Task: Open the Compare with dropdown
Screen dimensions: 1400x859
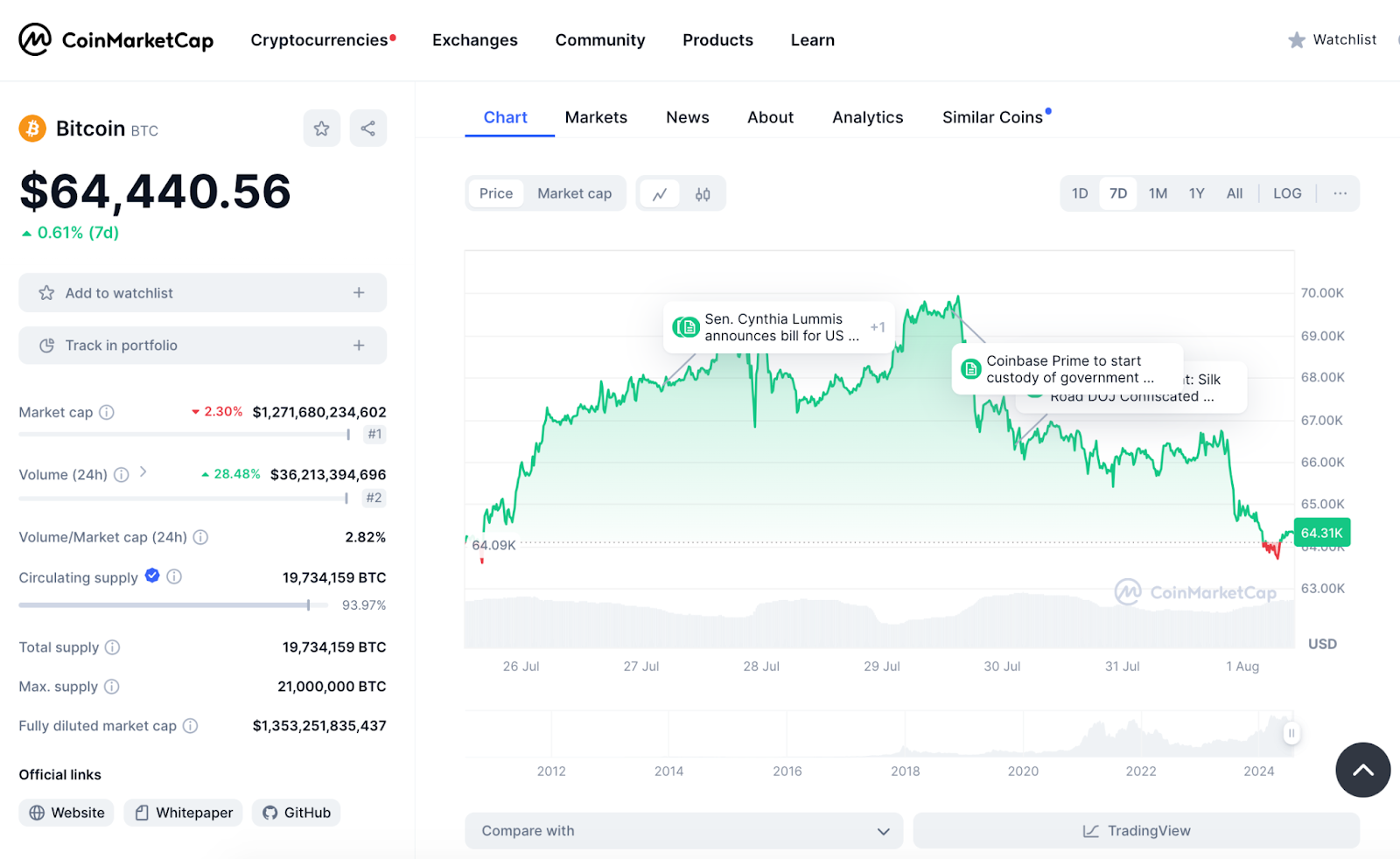Action: click(x=684, y=831)
